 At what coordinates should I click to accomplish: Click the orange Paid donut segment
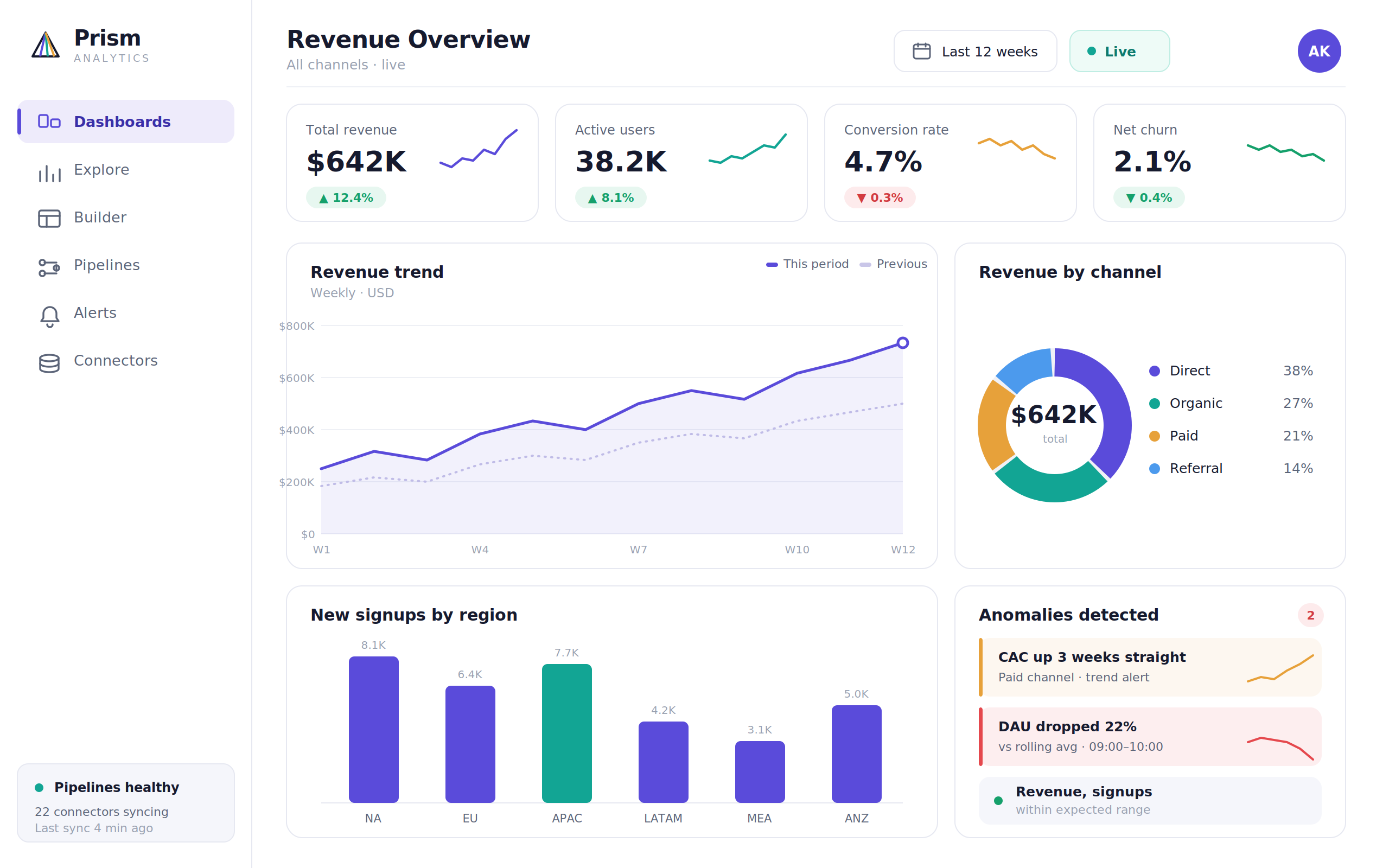pos(993,425)
